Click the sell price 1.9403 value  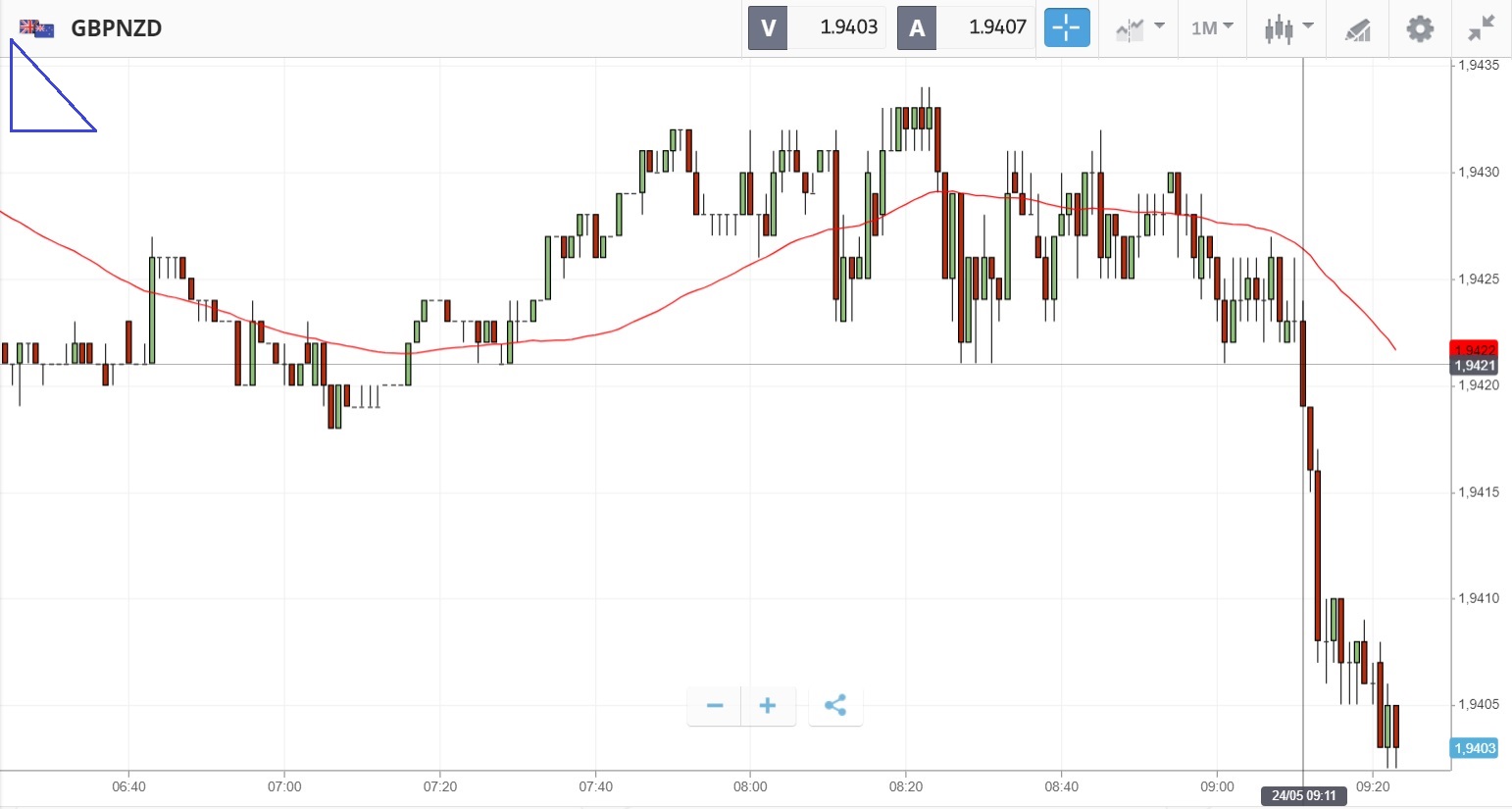coord(848,28)
